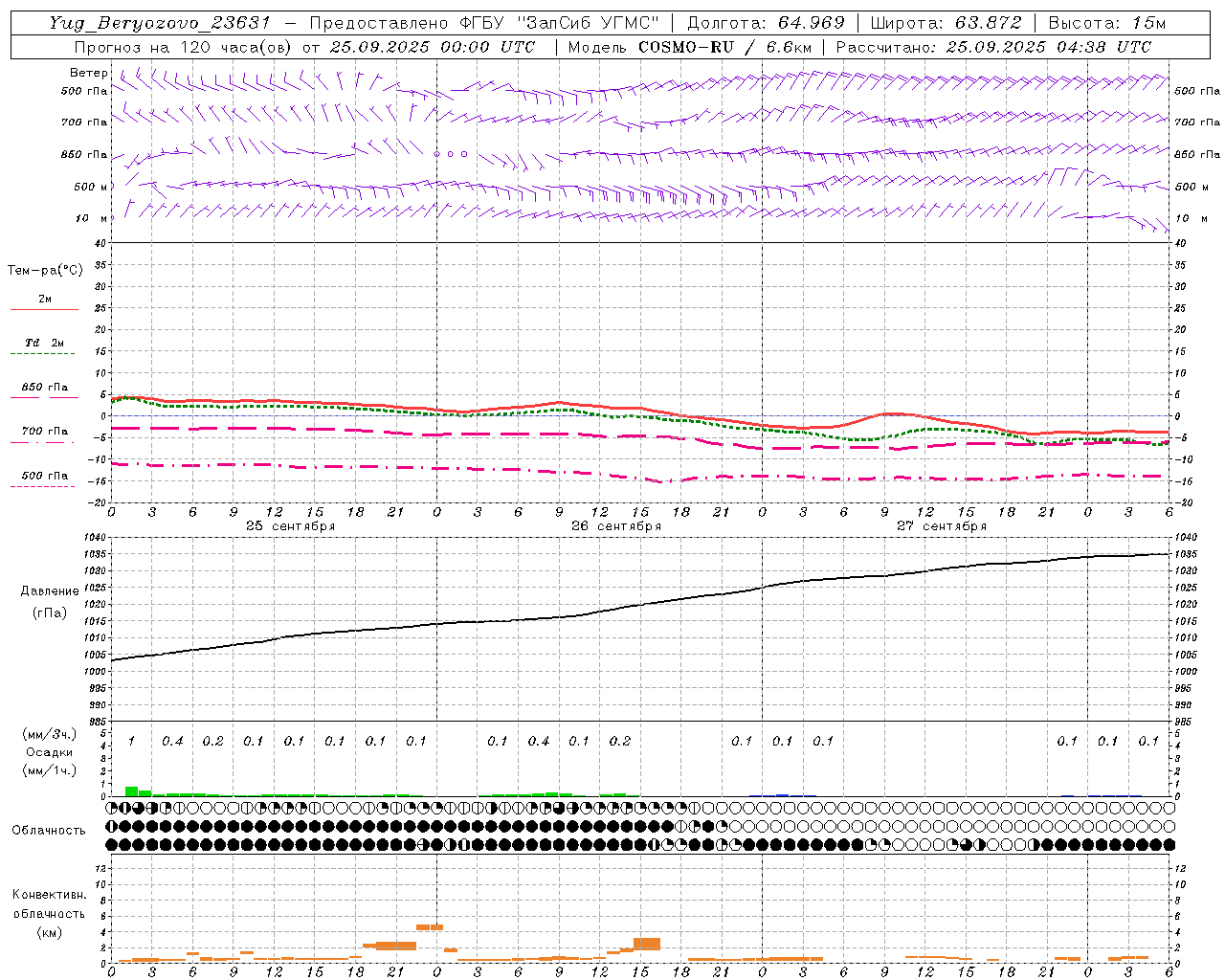This screenshot has height=980, width=1225.
Task: Select the elevation text Высота: 15м
Action: coord(1106,23)
